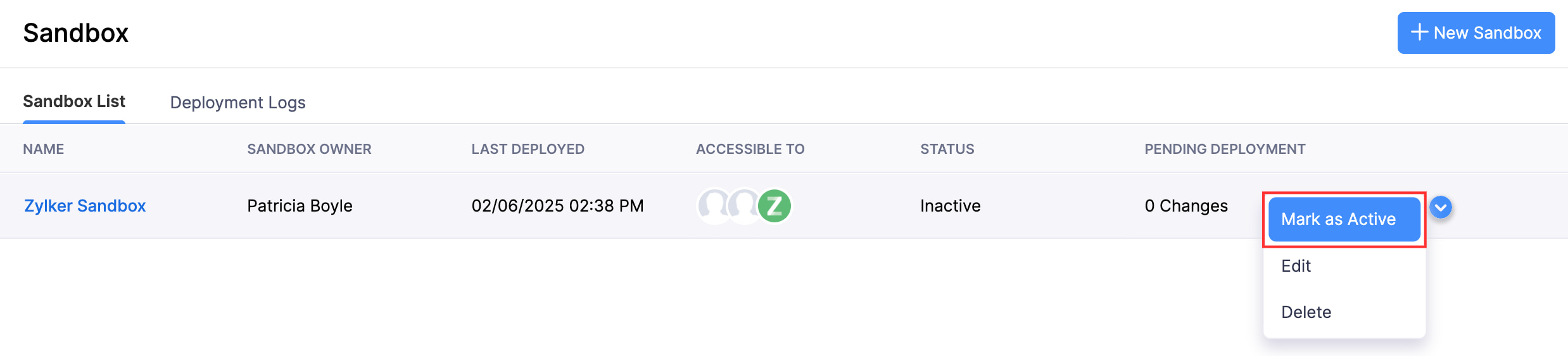Click the ACCESSIBLE TO column header
This screenshot has height=356, width=1568.
[750, 149]
